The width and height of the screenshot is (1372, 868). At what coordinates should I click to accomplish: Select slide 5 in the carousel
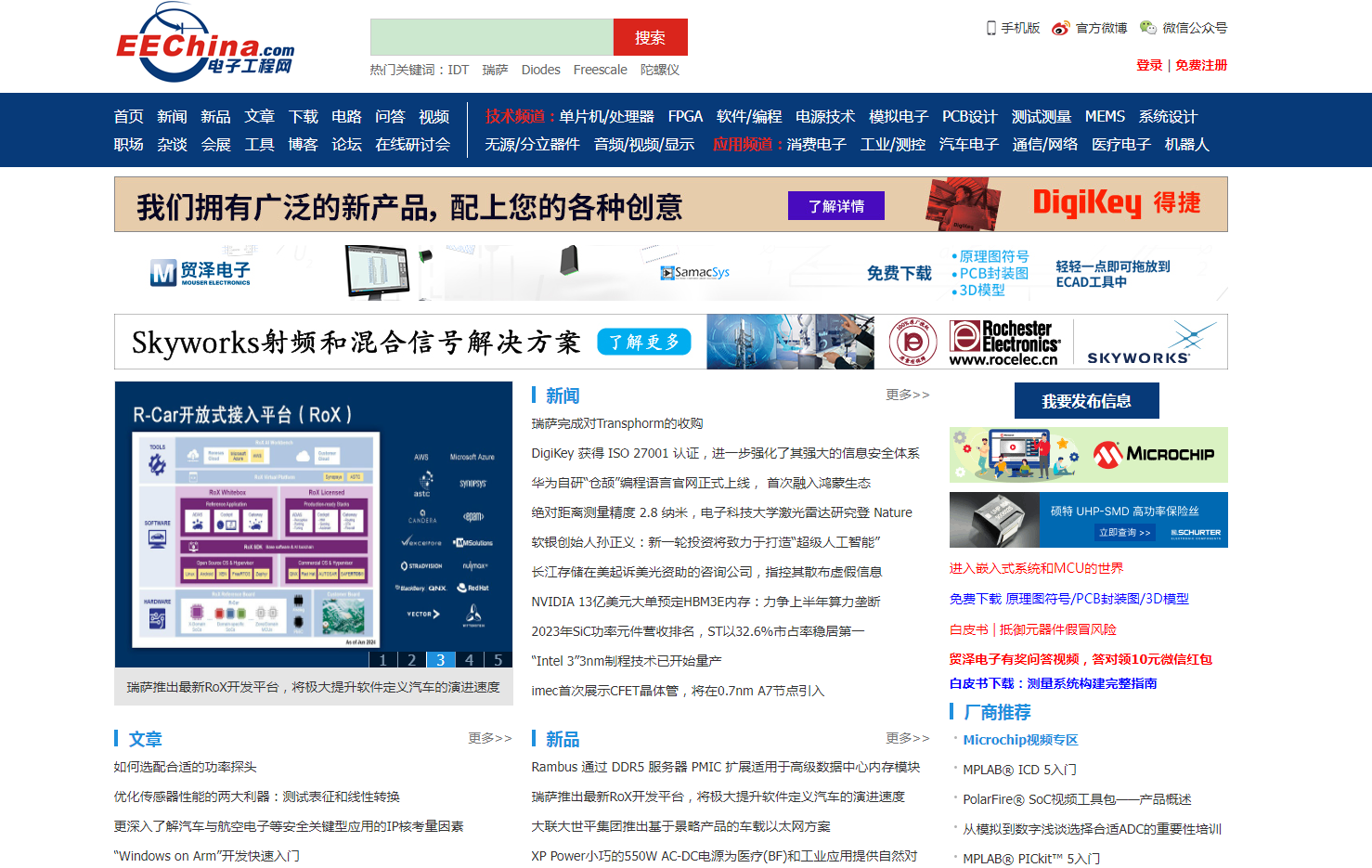coord(498,659)
